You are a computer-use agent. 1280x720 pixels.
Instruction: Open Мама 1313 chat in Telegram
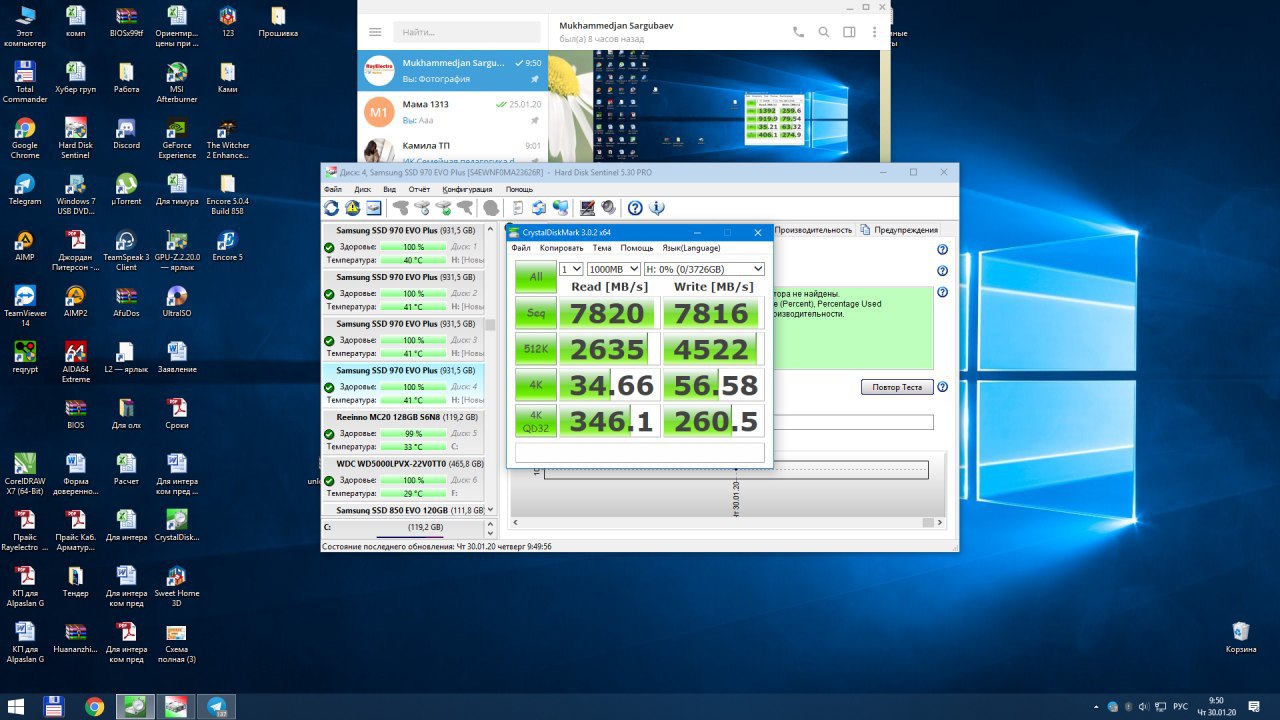pyautogui.click(x=453, y=112)
